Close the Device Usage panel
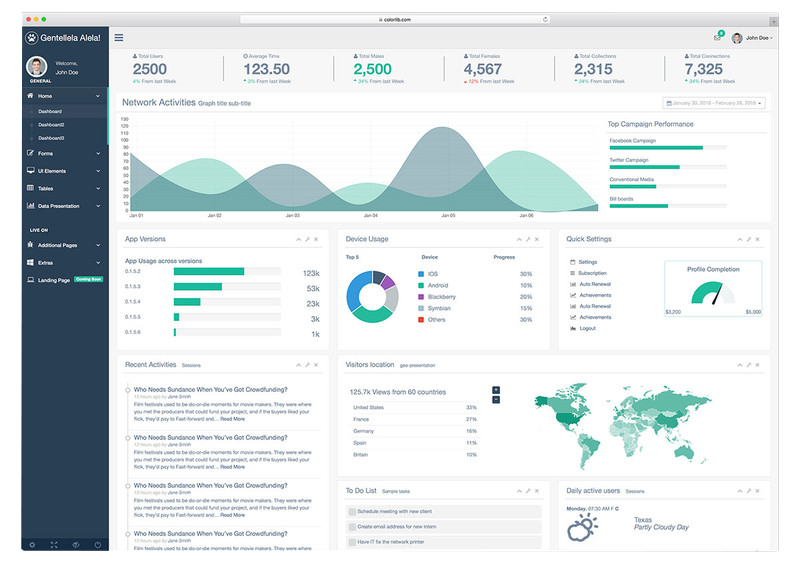Image resolution: width=800 pixels, height=582 pixels. (537, 239)
